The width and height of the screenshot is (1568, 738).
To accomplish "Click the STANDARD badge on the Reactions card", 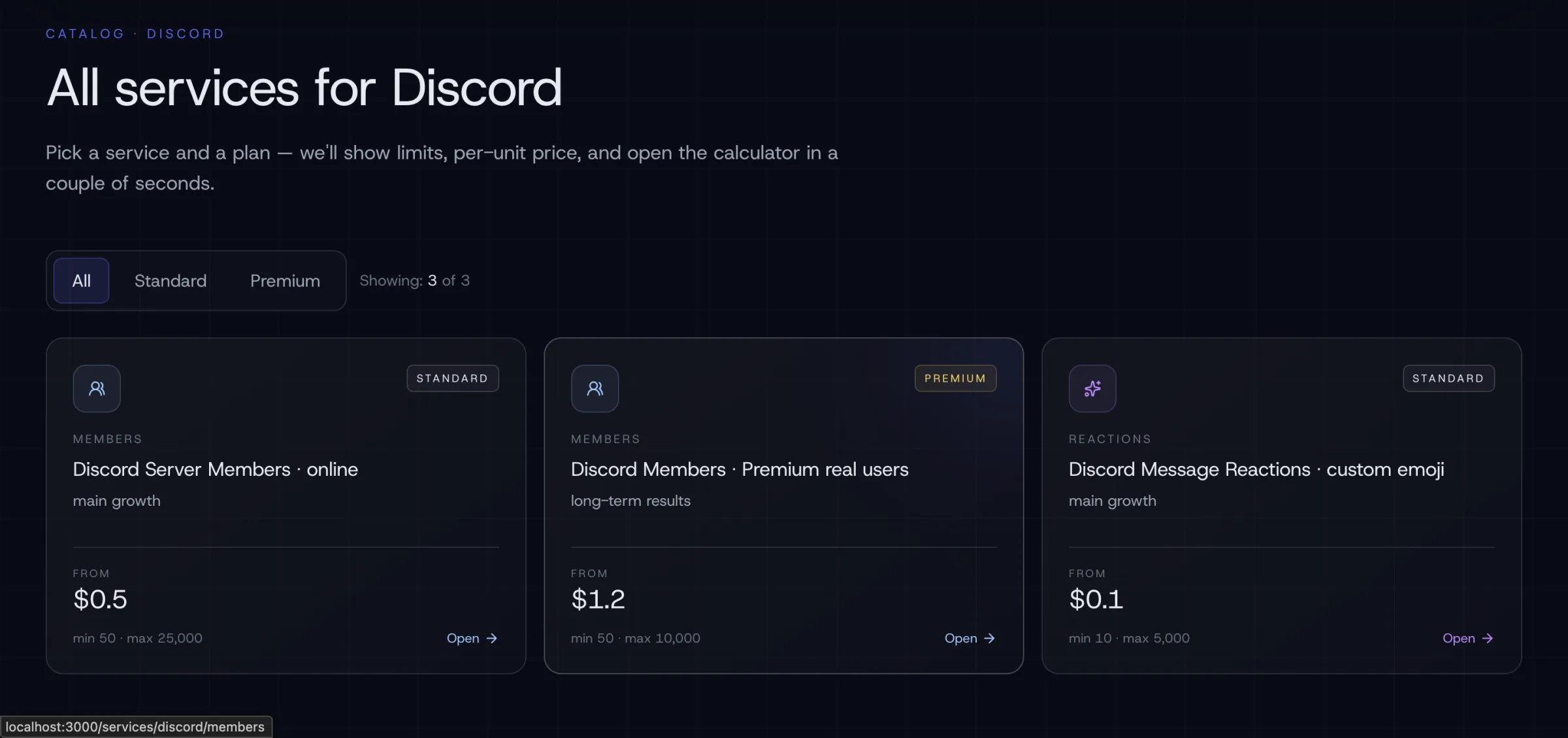I will click(1448, 378).
